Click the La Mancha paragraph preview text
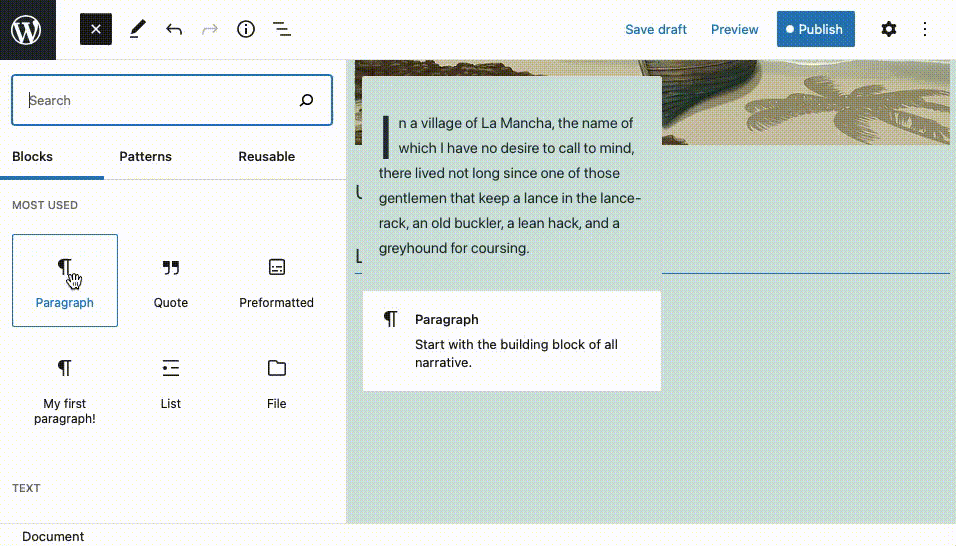 click(510, 185)
